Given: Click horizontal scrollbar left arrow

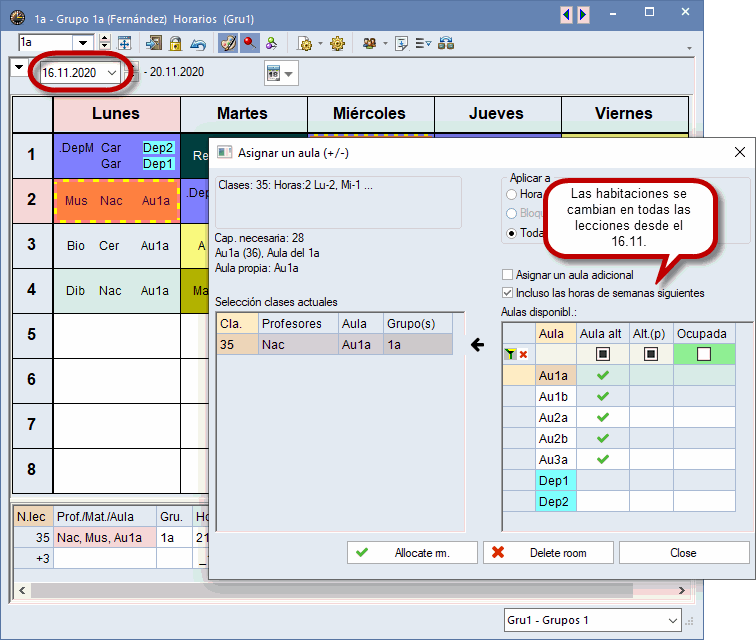Looking at the screenshot, I should point(22,590).
